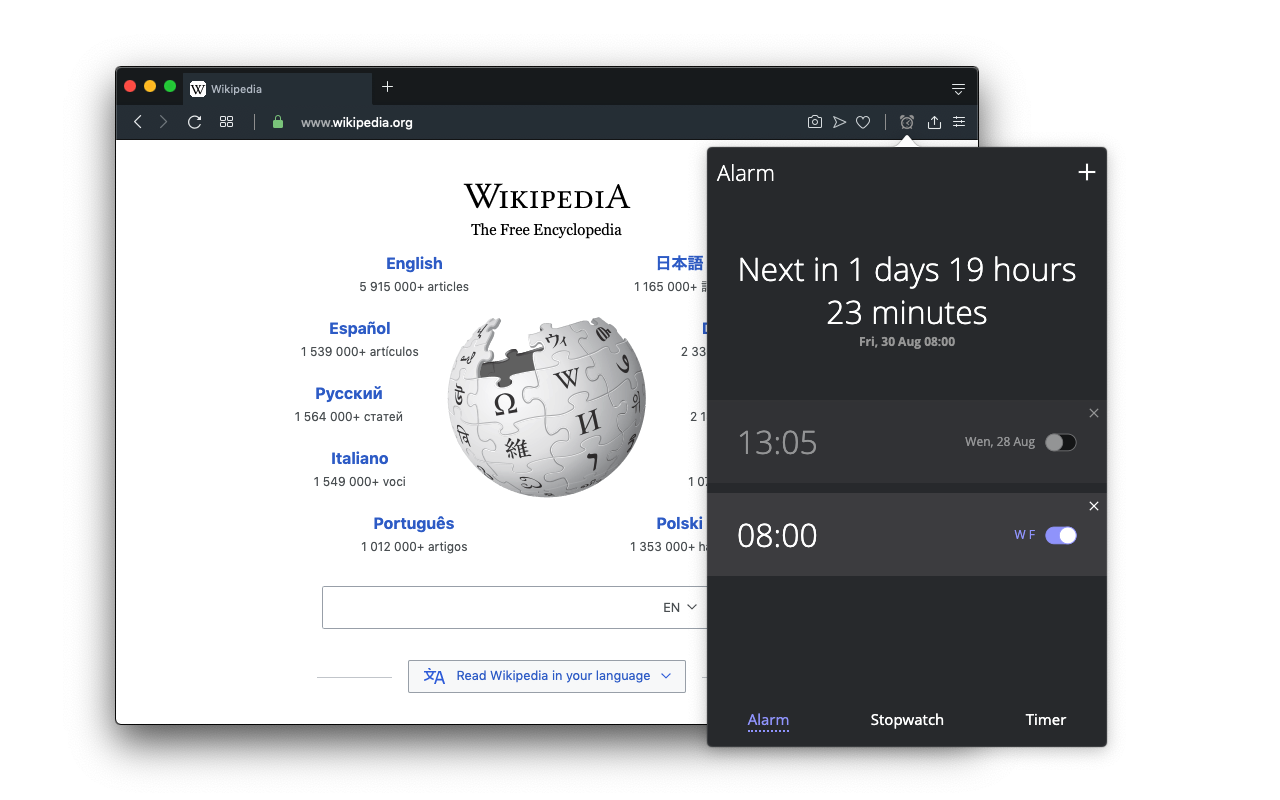Image resolution: width=1280 pixels, height=800 pixels.
Task: Open a new tab with the plus
Action: tap(387, 87)
